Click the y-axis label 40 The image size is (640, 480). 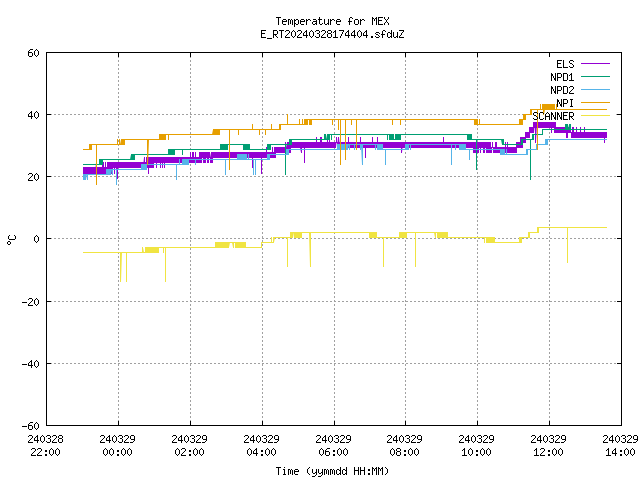[x=33, y=115]
